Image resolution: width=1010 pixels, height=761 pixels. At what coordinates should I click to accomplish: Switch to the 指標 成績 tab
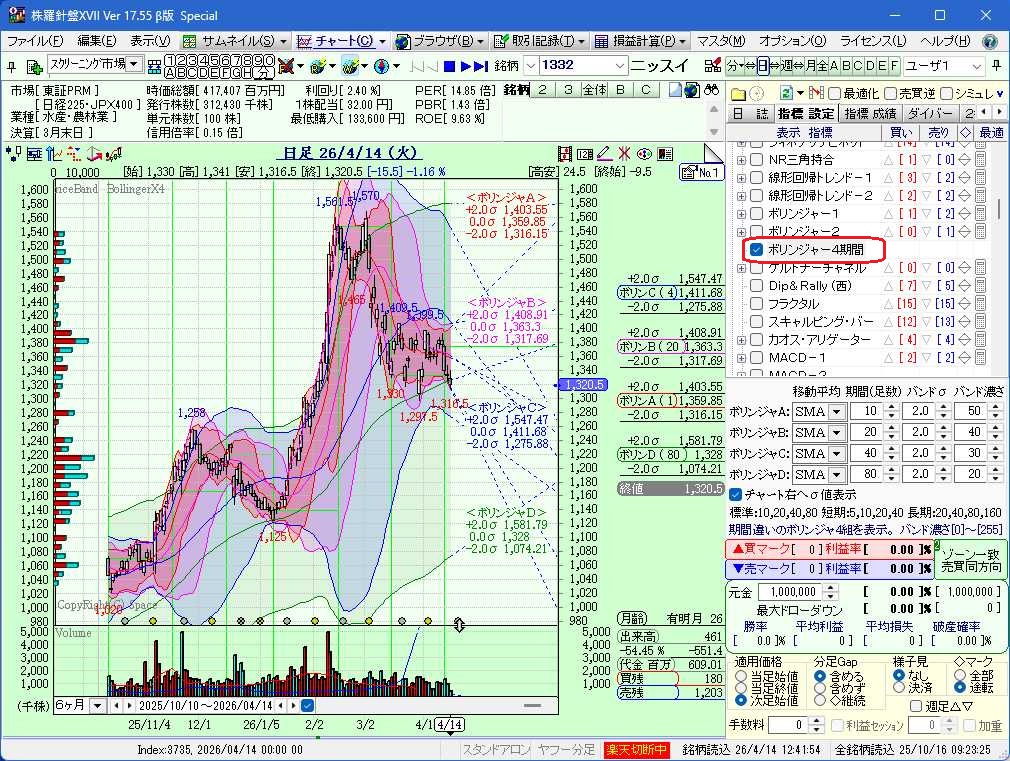(x=870, y=114)
